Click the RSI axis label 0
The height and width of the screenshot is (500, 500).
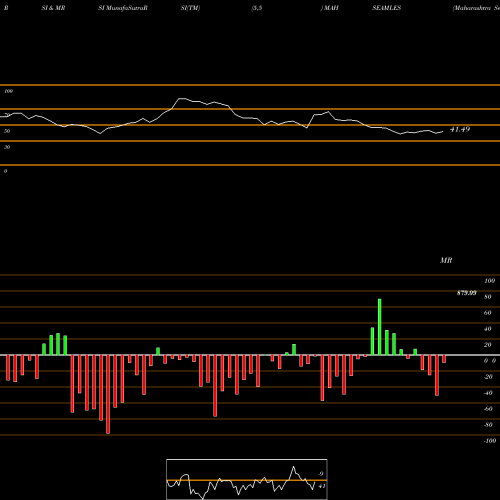[5, 171]
